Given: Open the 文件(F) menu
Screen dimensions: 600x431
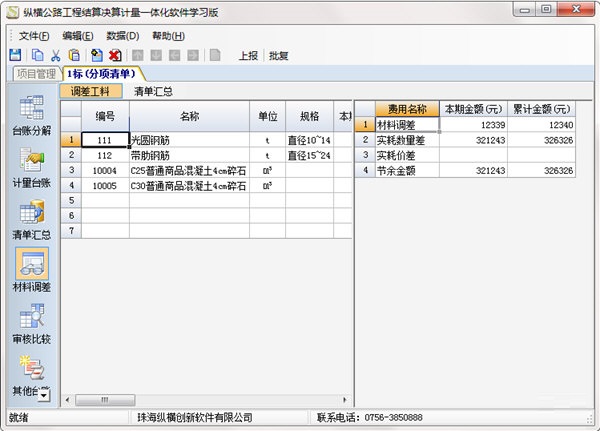Looking at the screenshot, I should pos(34,36).
